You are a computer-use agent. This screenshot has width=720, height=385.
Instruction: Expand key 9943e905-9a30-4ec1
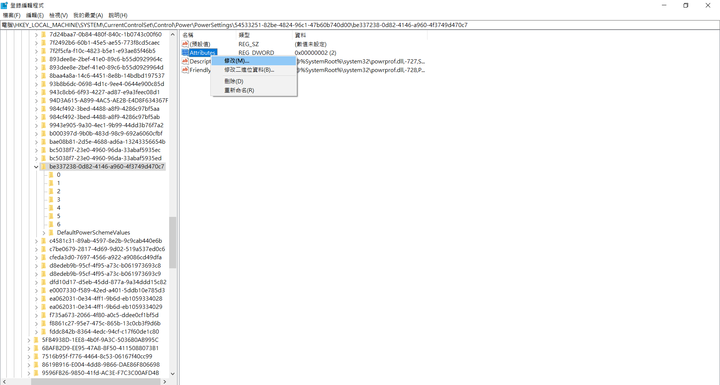click(x=36, y=125)
